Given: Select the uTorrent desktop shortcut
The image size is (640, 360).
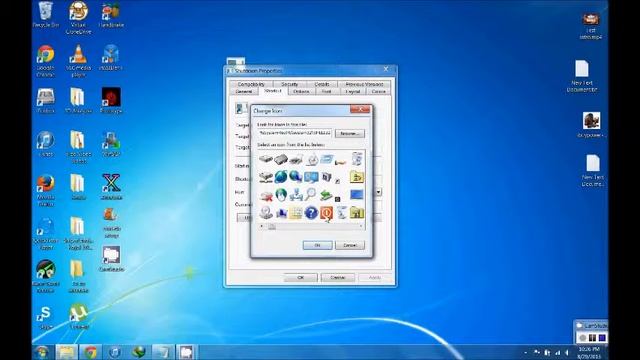Looking at the screenshot, I should tap(78, 316).
